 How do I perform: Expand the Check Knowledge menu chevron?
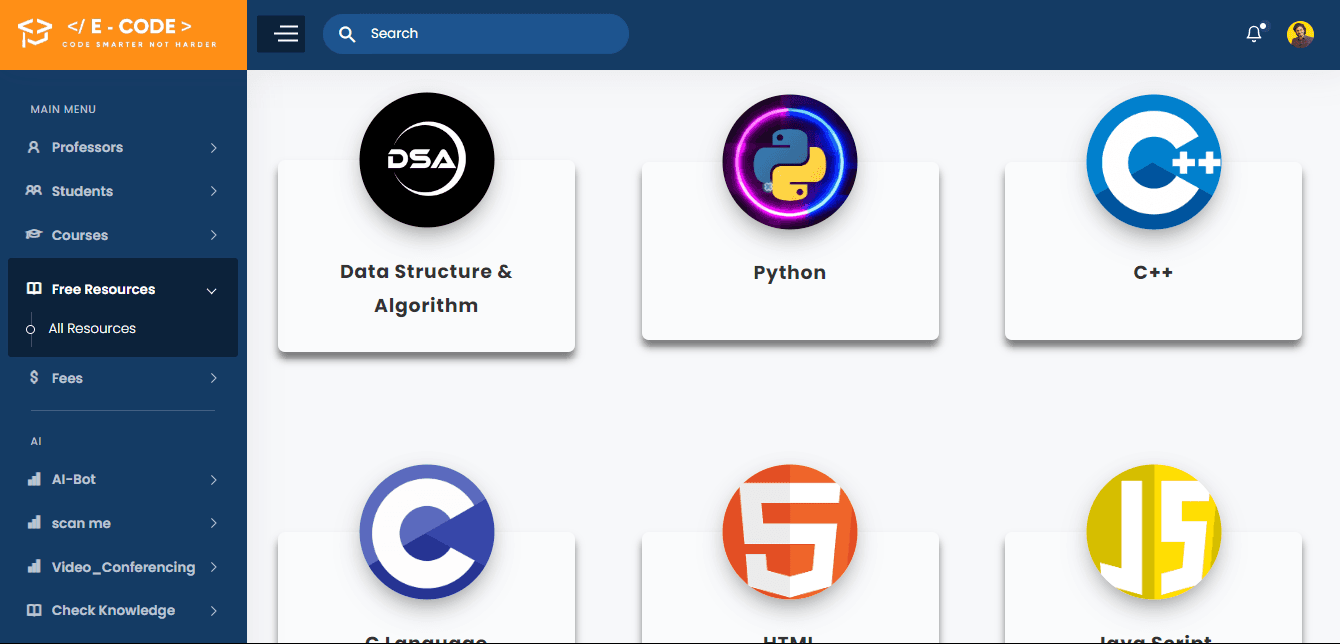click(213, 611)
